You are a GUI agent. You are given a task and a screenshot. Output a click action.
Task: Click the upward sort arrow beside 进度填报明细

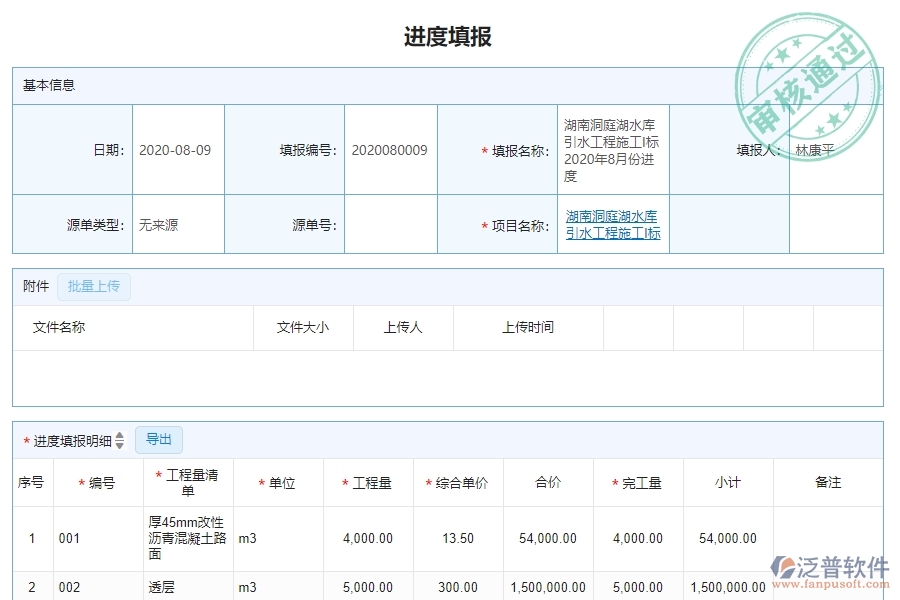(120, 435)
